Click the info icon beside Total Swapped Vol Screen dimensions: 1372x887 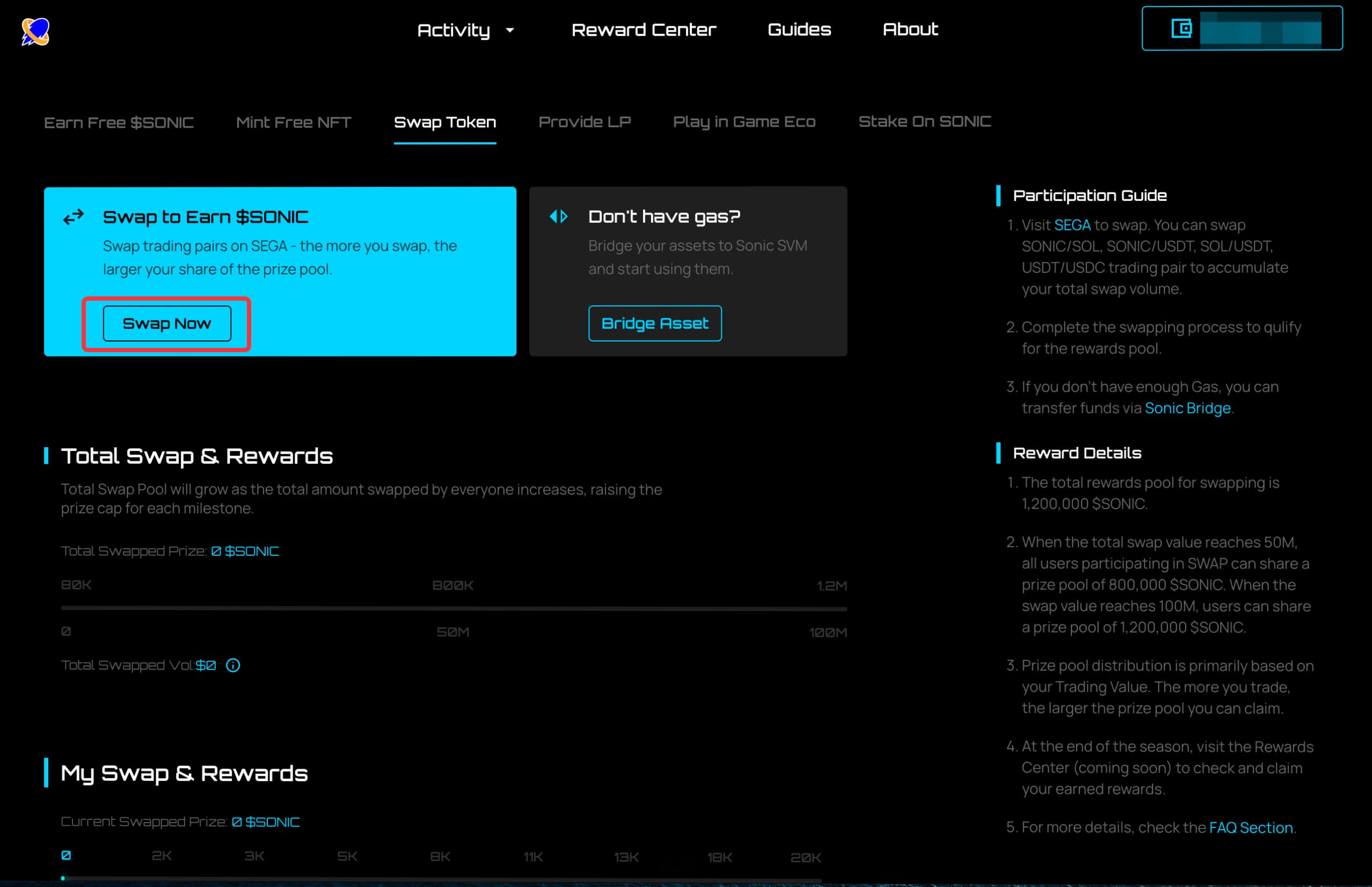pos(232,665)
